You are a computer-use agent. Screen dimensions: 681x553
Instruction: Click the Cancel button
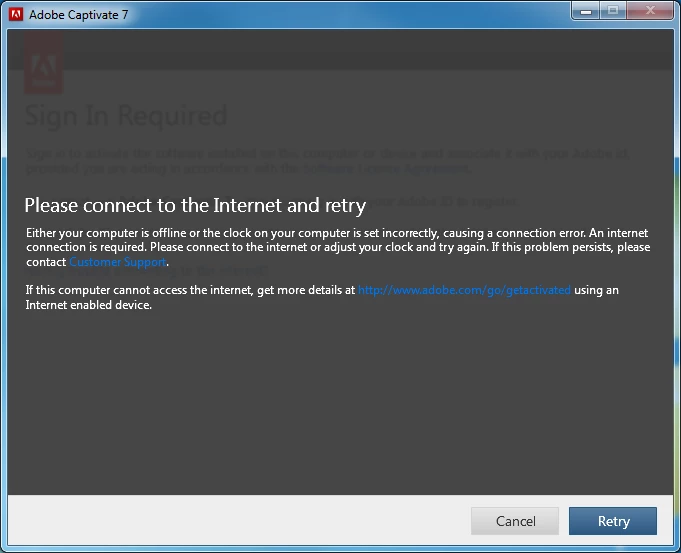click(x=515, y=521)
